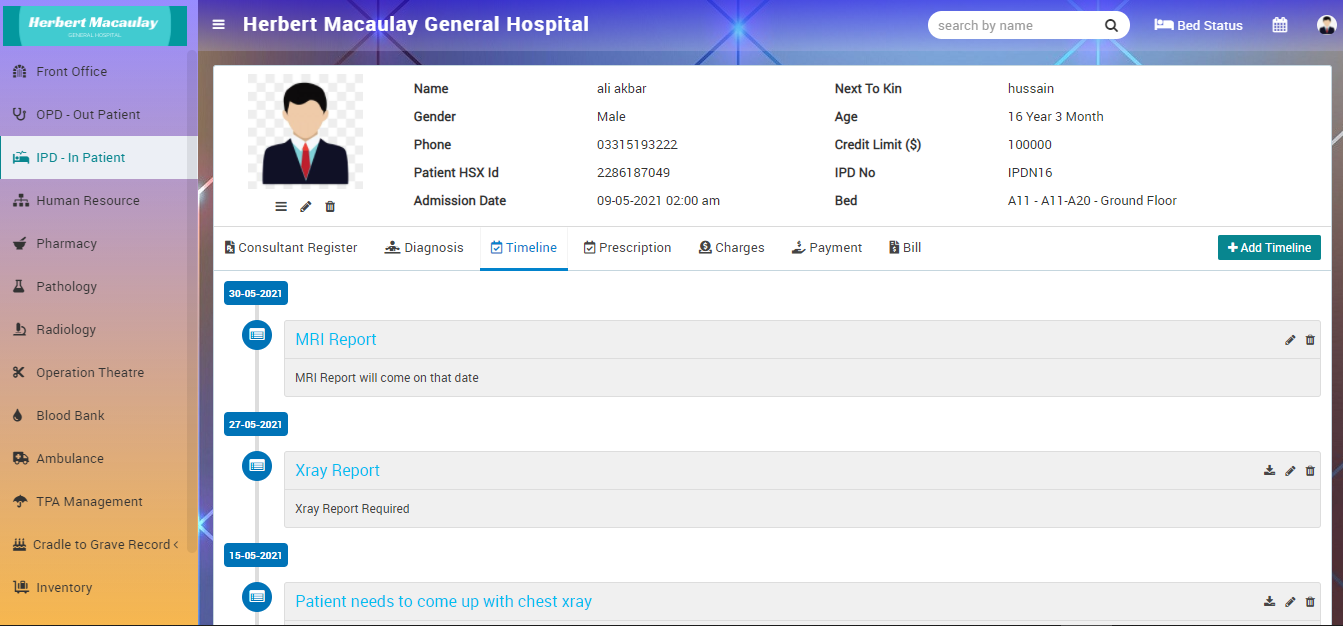
Task: Delete patient using trash icon under photo
Action: [330, 206]
